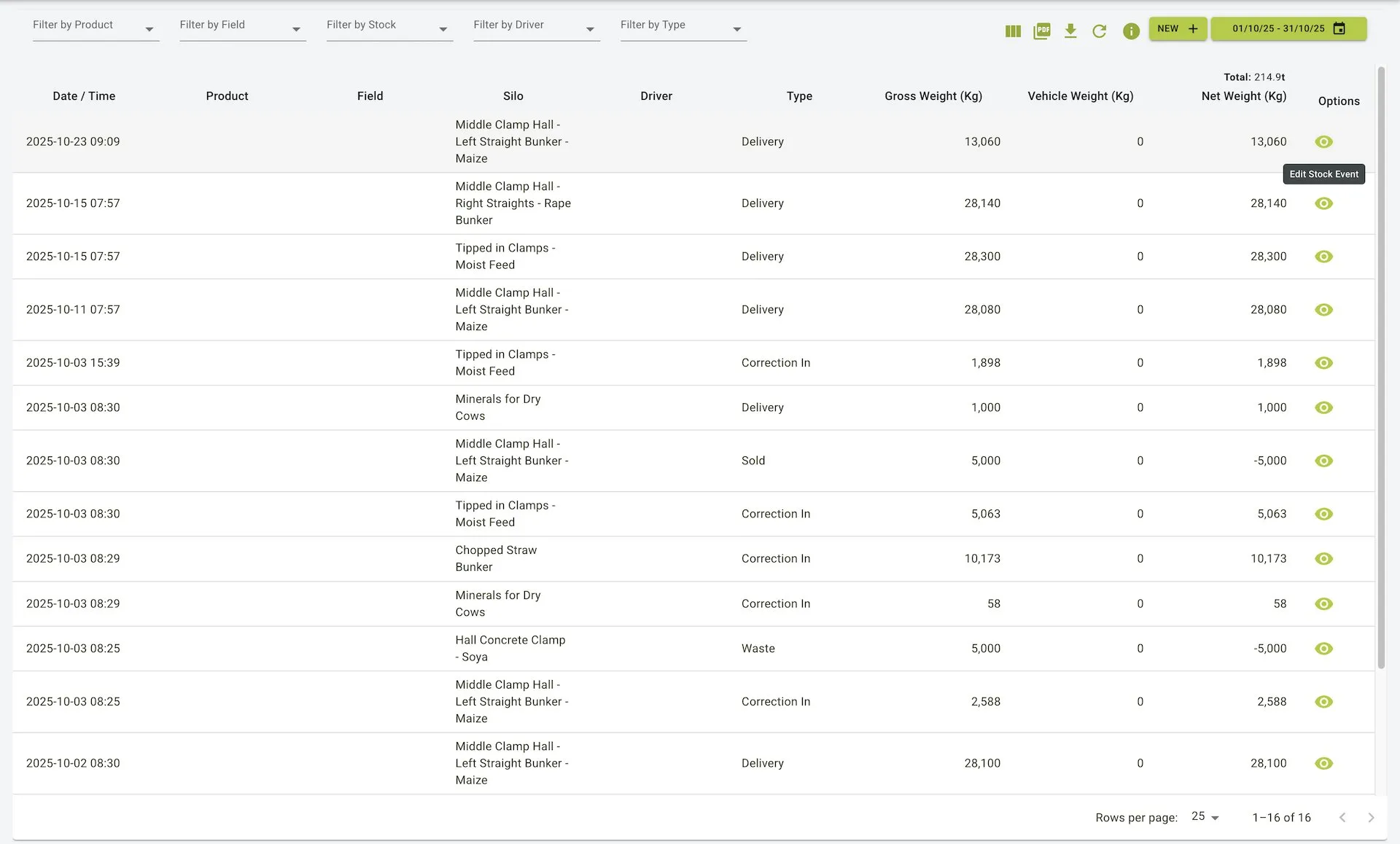View the 1,898 kg Correction In event
Viewport: 1400px width, 844px height.
[x=1323, y=363]
